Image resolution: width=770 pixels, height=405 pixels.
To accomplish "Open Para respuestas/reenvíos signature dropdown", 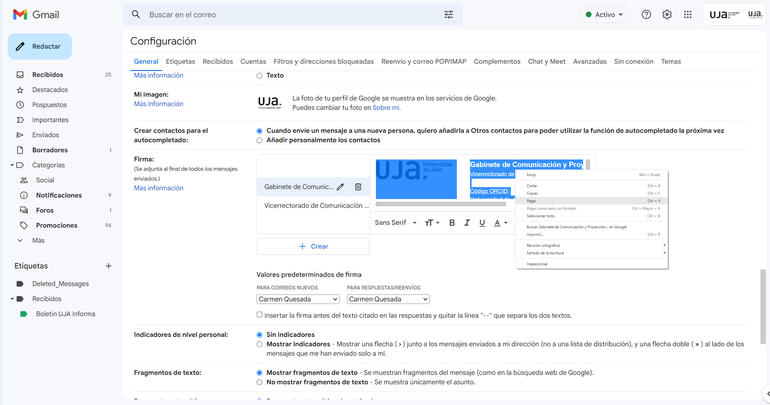I will pyautogui.click(x=388, y=299).
